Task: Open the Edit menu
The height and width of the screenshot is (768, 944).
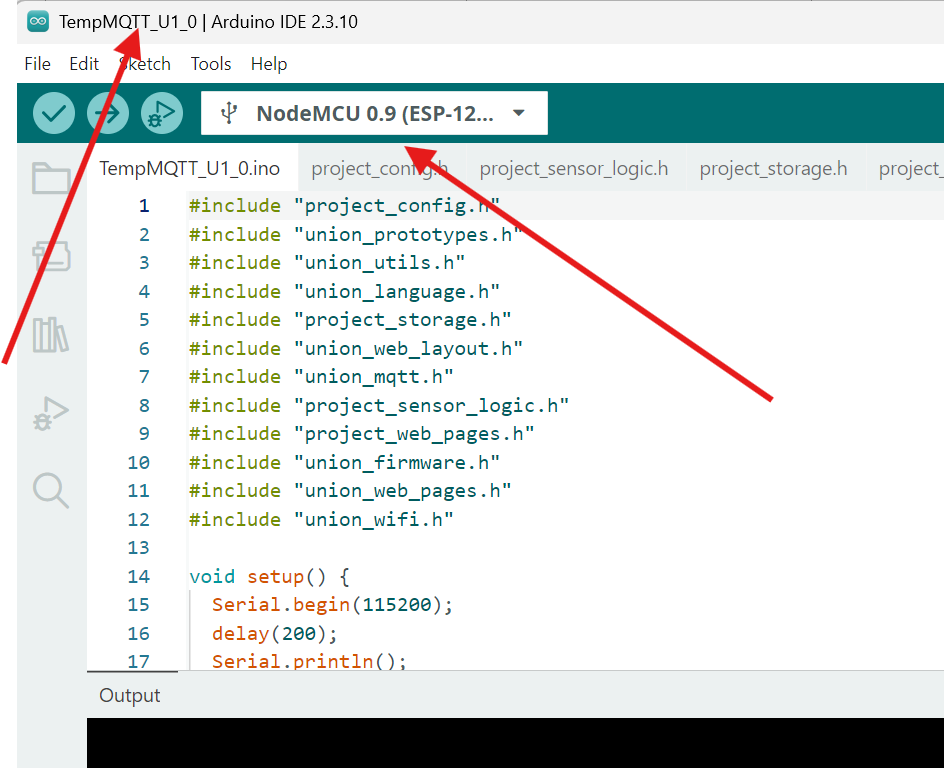Action: click(x=84, y=64)
